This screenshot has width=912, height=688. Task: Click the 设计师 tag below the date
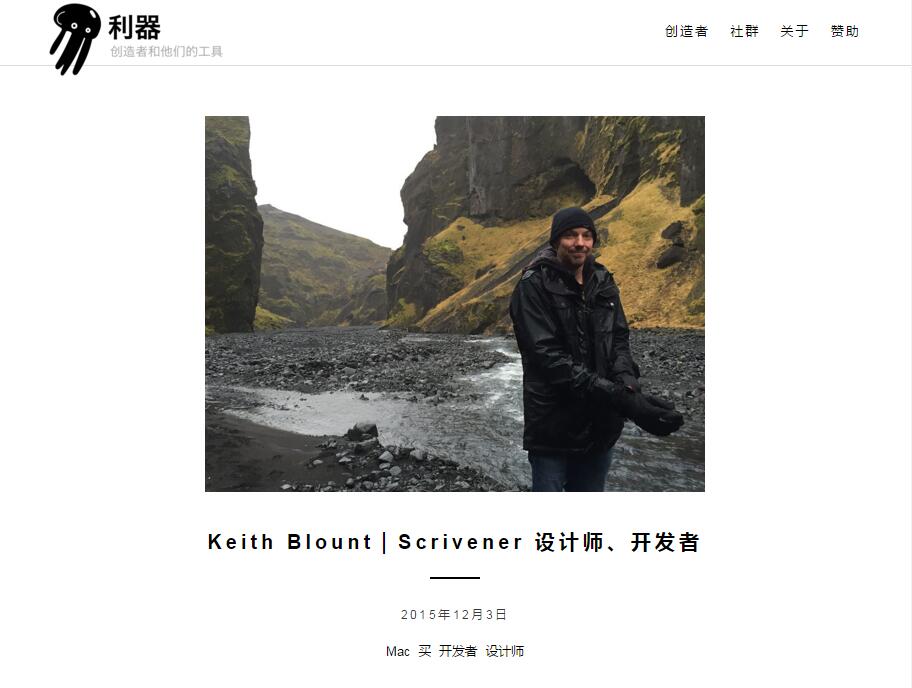[505, 651]
